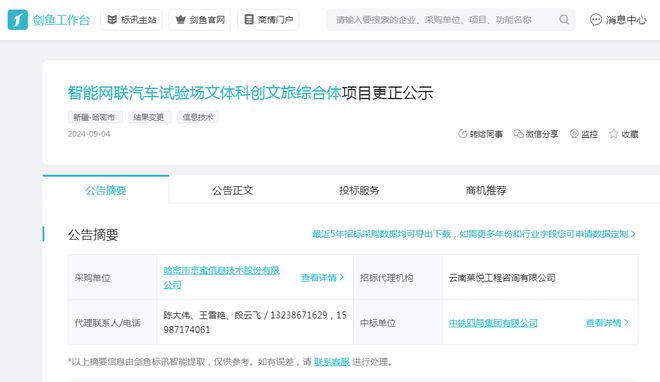This screenshot has width=660, height=382.
Task: Click the magnifier search icon
Action: (x=564, y=20)
